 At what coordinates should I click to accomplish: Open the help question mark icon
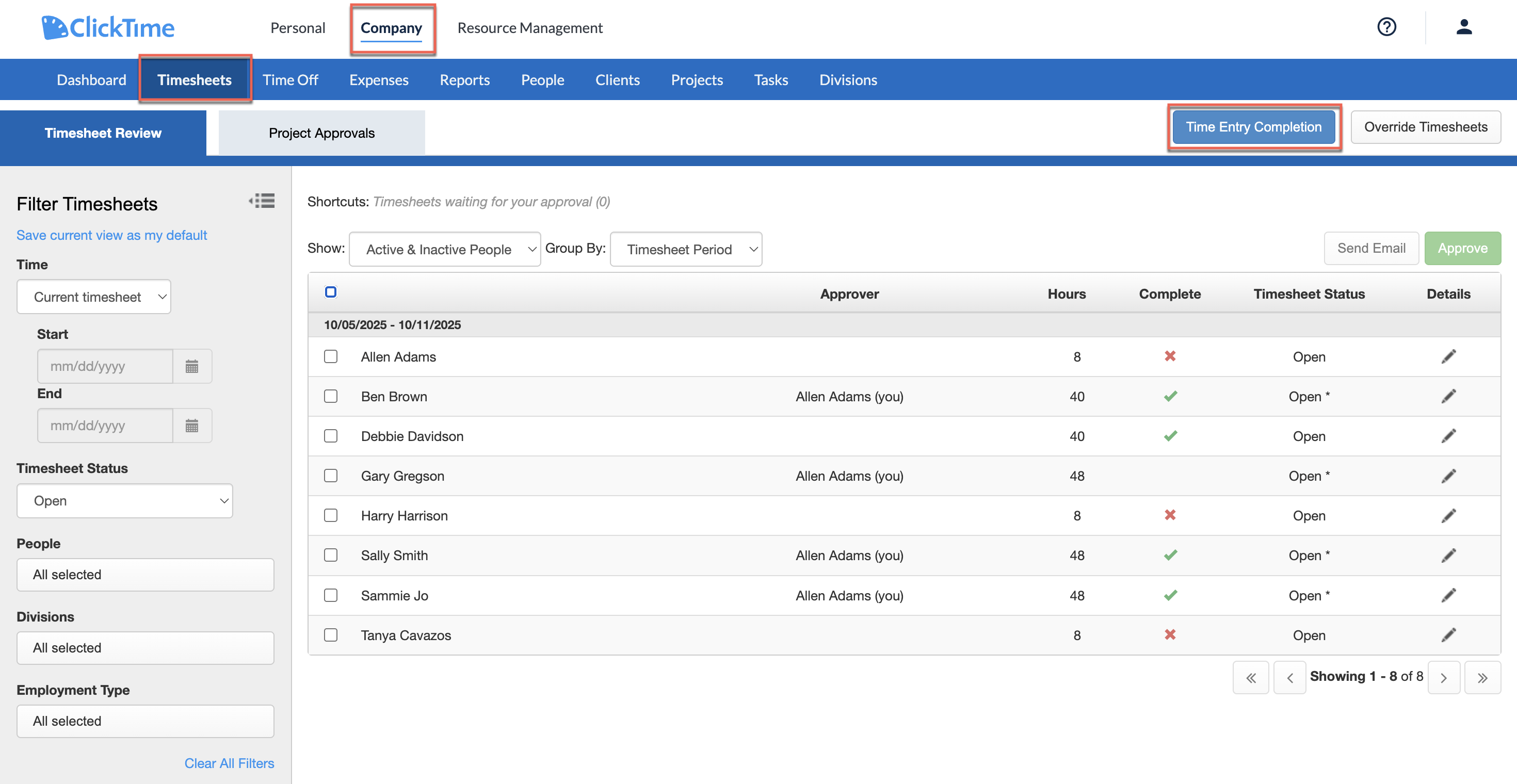pyautogui.click(x=1386, y=27)
